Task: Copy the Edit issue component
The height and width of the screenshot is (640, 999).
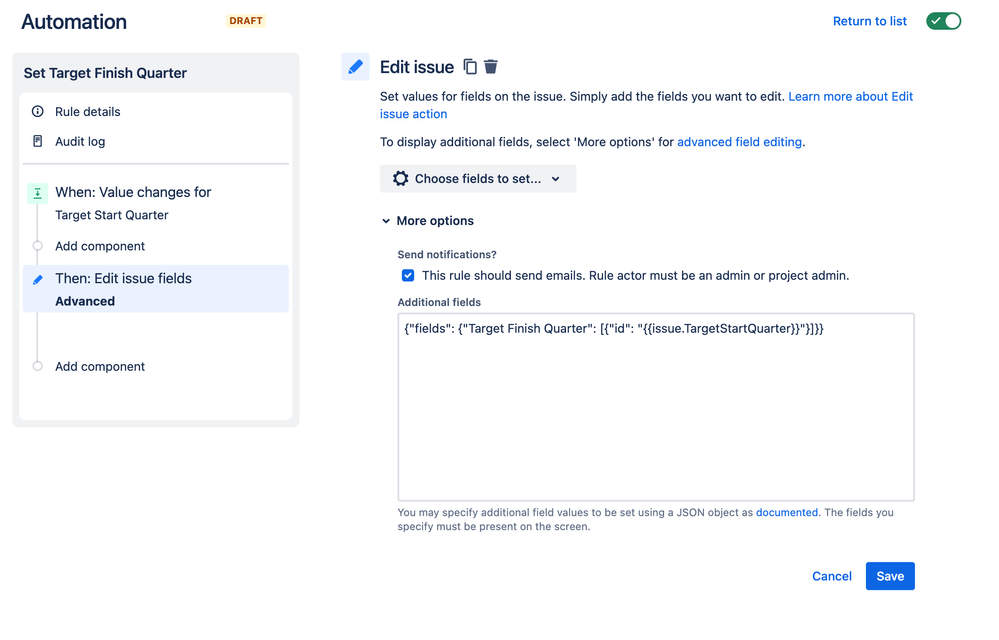Action: (x=470, y=66)
